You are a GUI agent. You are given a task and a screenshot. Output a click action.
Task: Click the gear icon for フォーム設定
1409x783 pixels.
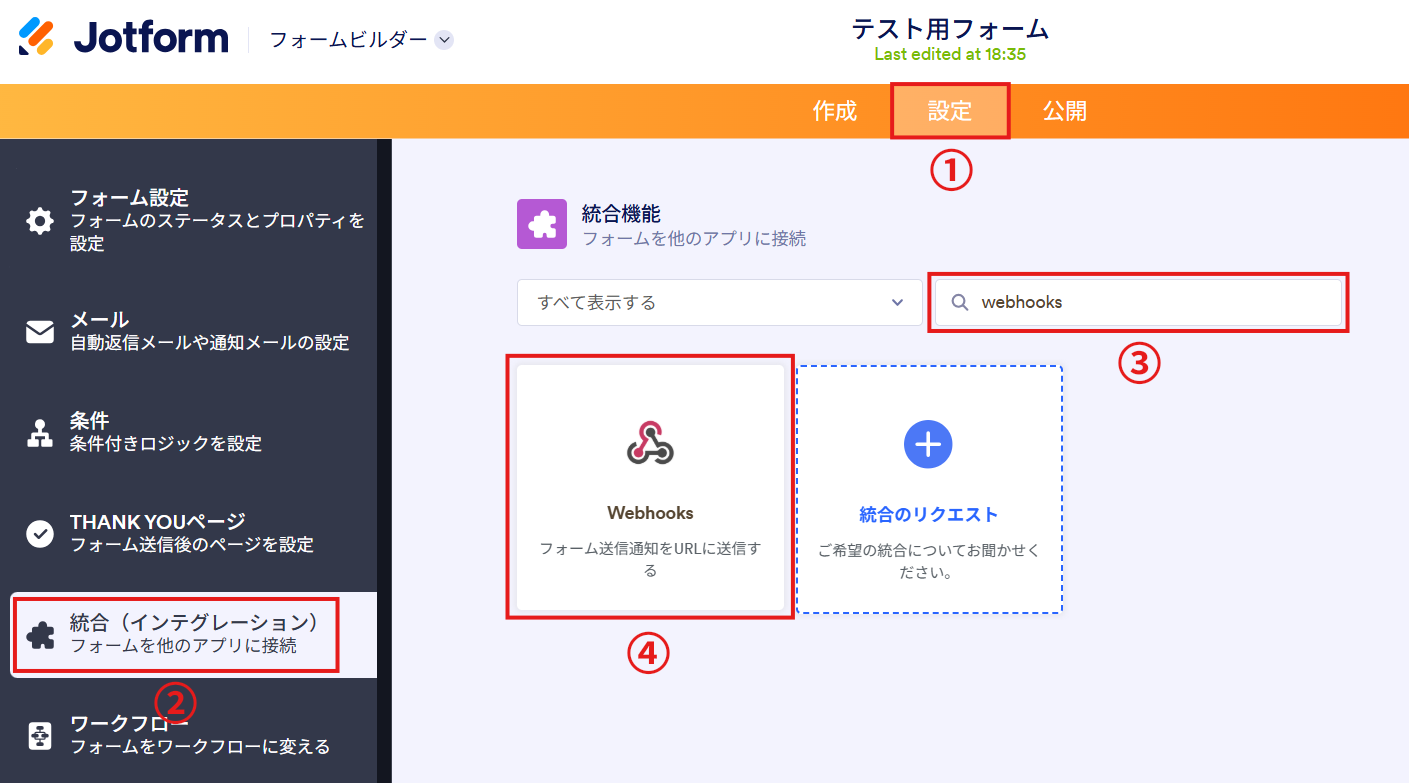[40, 221]
